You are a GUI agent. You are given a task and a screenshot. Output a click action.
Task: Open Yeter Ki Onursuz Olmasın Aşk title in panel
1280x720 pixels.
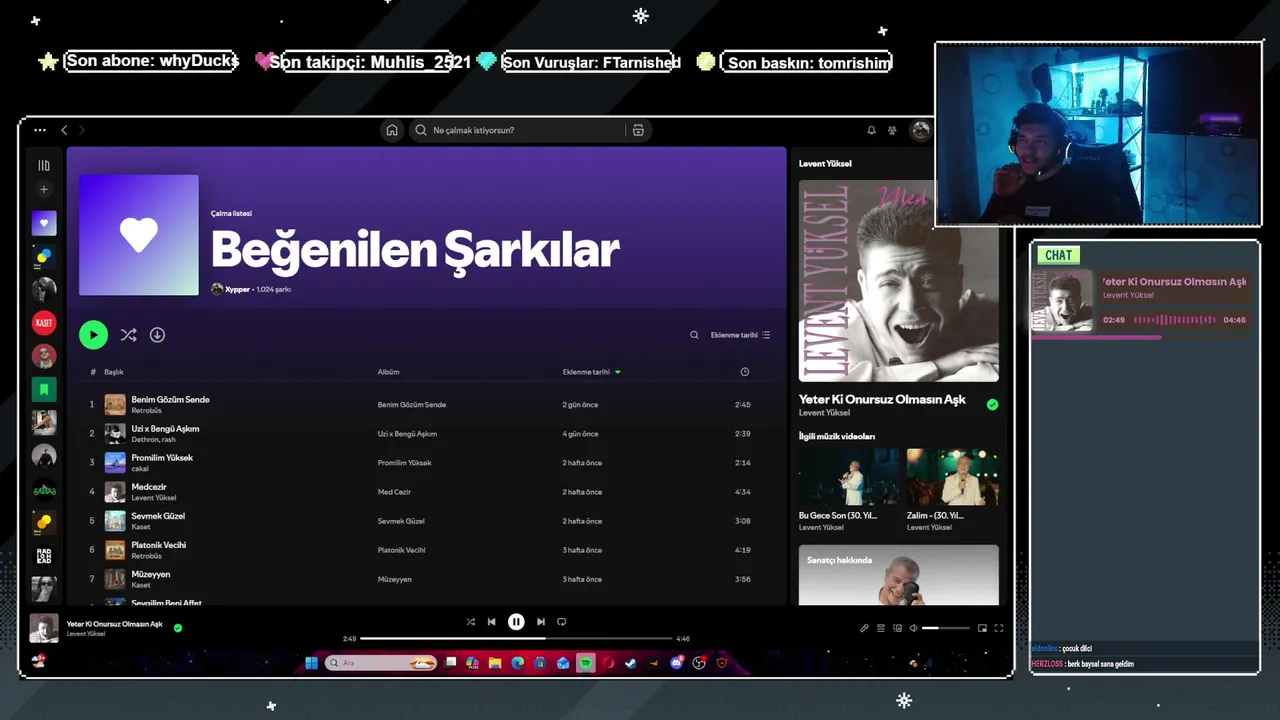click(x=882, y=399)
